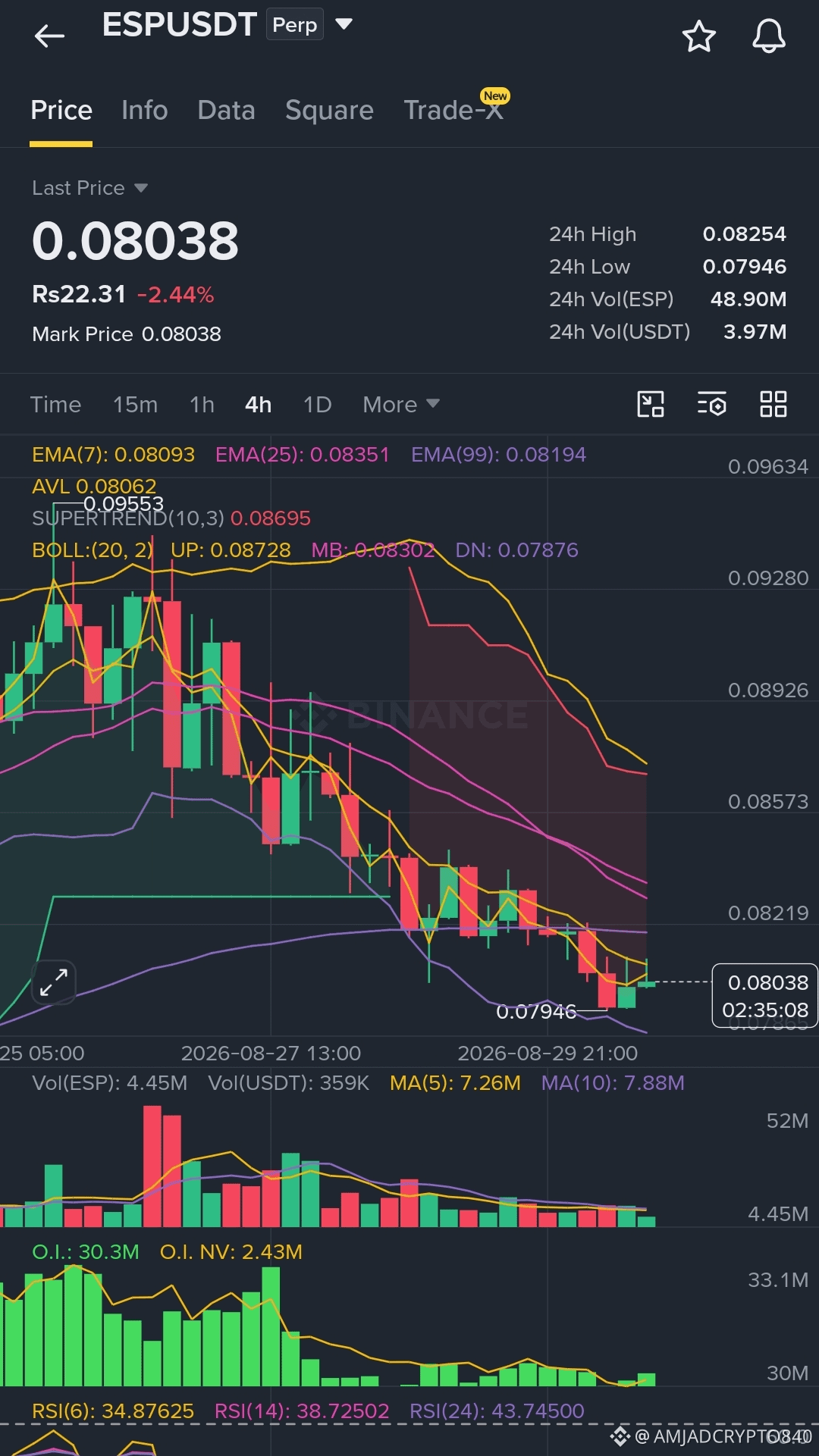Add ESPUSDT to favorites with star icon
This screenshot has width=819, height=1456.
[x=698, y=36]
